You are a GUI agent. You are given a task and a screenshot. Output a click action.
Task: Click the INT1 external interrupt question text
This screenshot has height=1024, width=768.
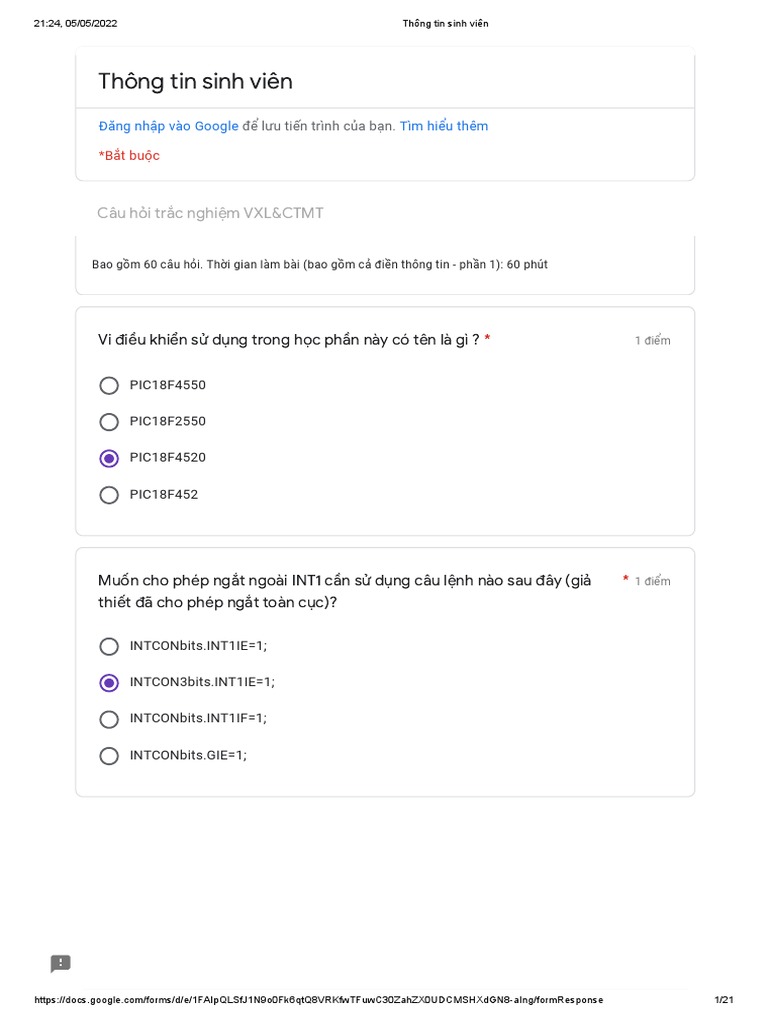[x=344, y=591]
